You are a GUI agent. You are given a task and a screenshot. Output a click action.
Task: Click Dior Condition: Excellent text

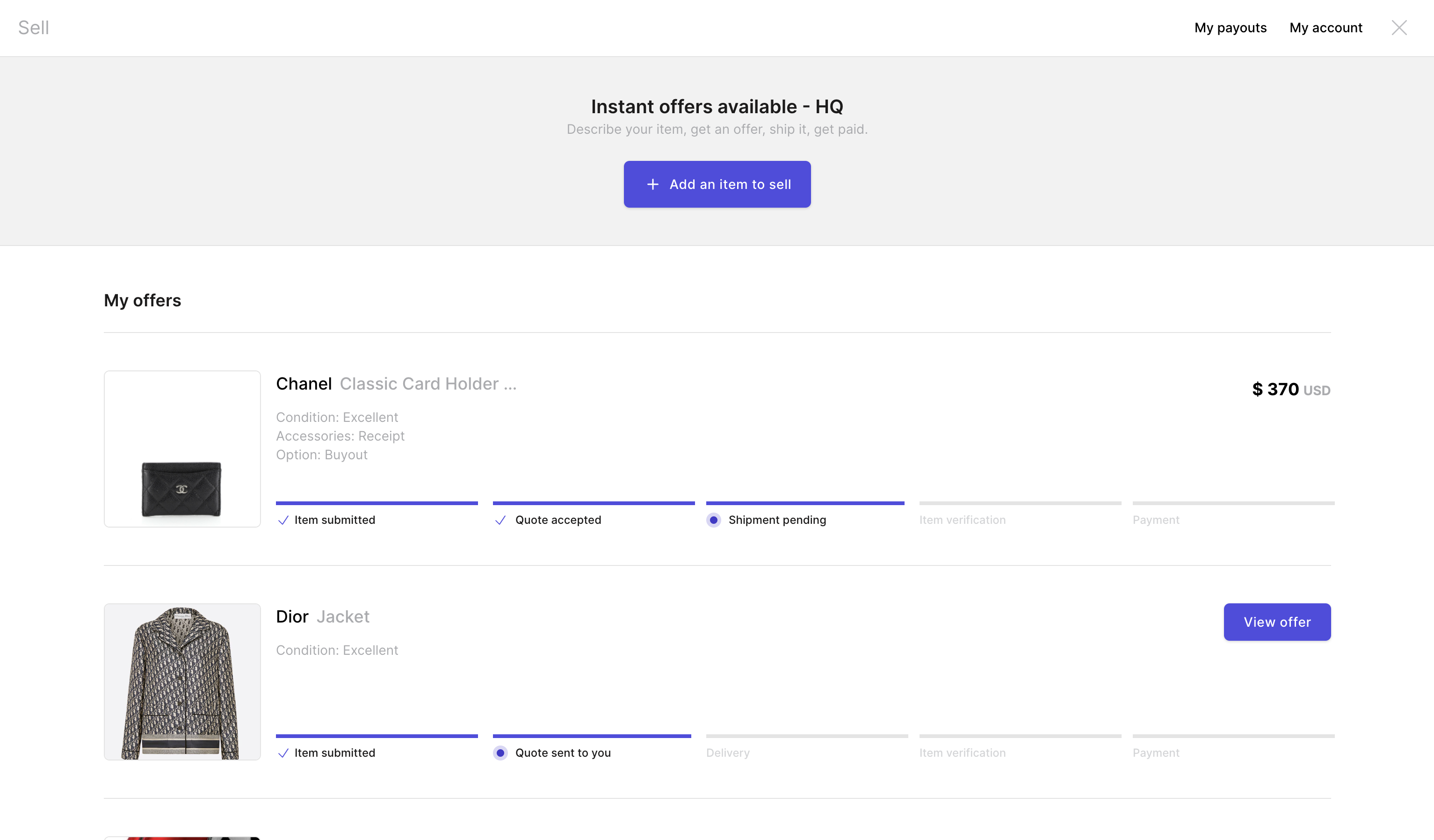coord(337,650)
